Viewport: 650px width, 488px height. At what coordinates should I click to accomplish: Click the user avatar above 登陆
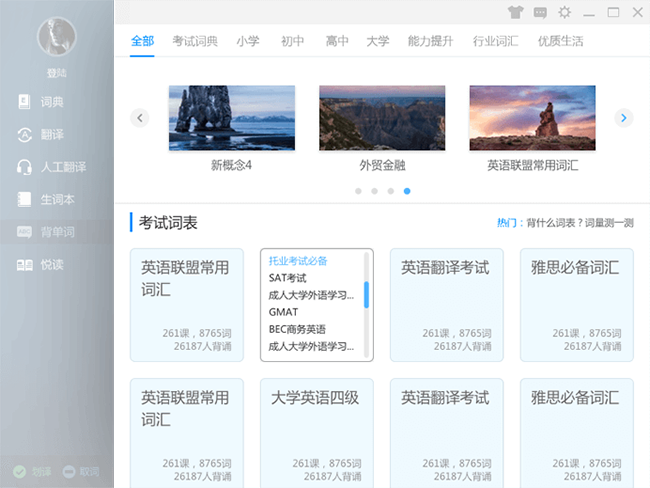tap(56, 37)
